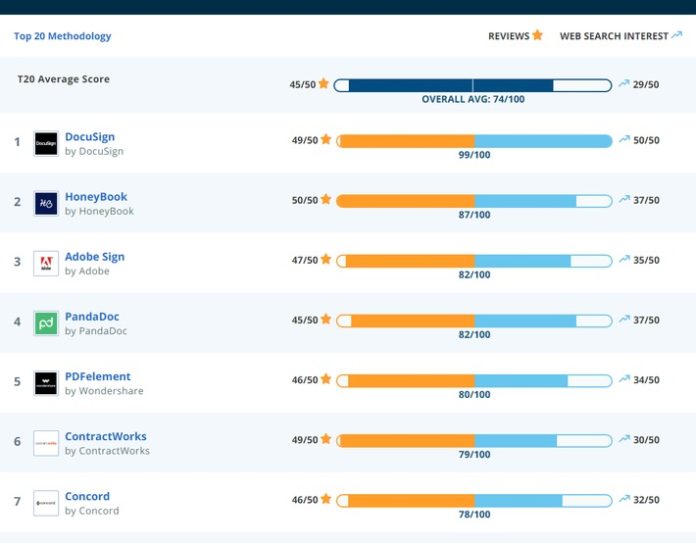
Task: Click the trend icon next to Adobe Sign 35/50
Action: (x=625, y=259)
